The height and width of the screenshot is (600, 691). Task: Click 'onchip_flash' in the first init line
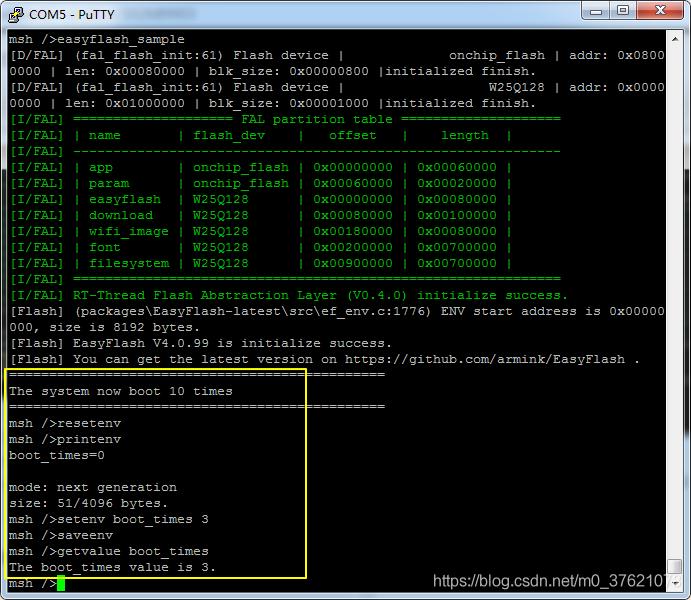coord(497,56)
